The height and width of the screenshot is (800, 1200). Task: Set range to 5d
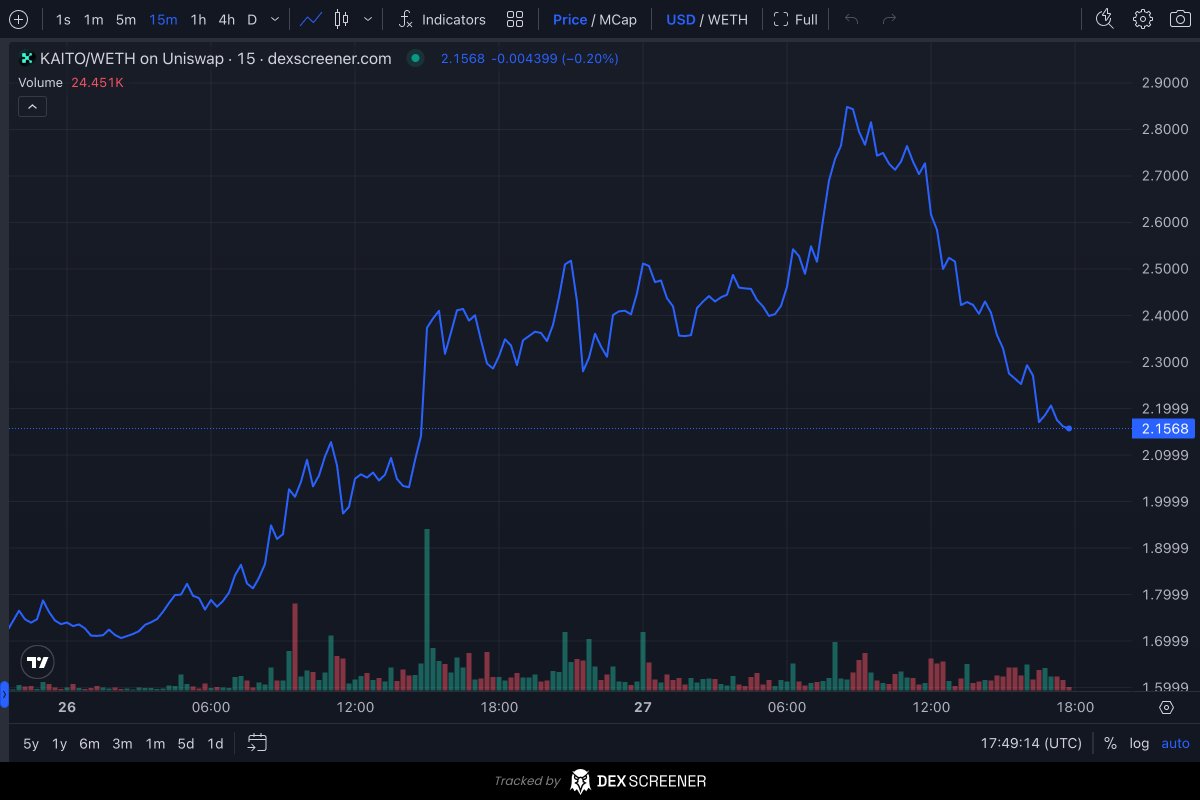pyautogui.click(x=186, y=743)
